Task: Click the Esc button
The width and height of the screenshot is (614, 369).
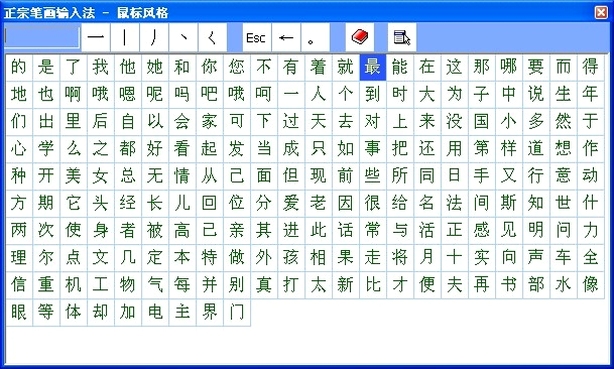Action: [256, 38]
